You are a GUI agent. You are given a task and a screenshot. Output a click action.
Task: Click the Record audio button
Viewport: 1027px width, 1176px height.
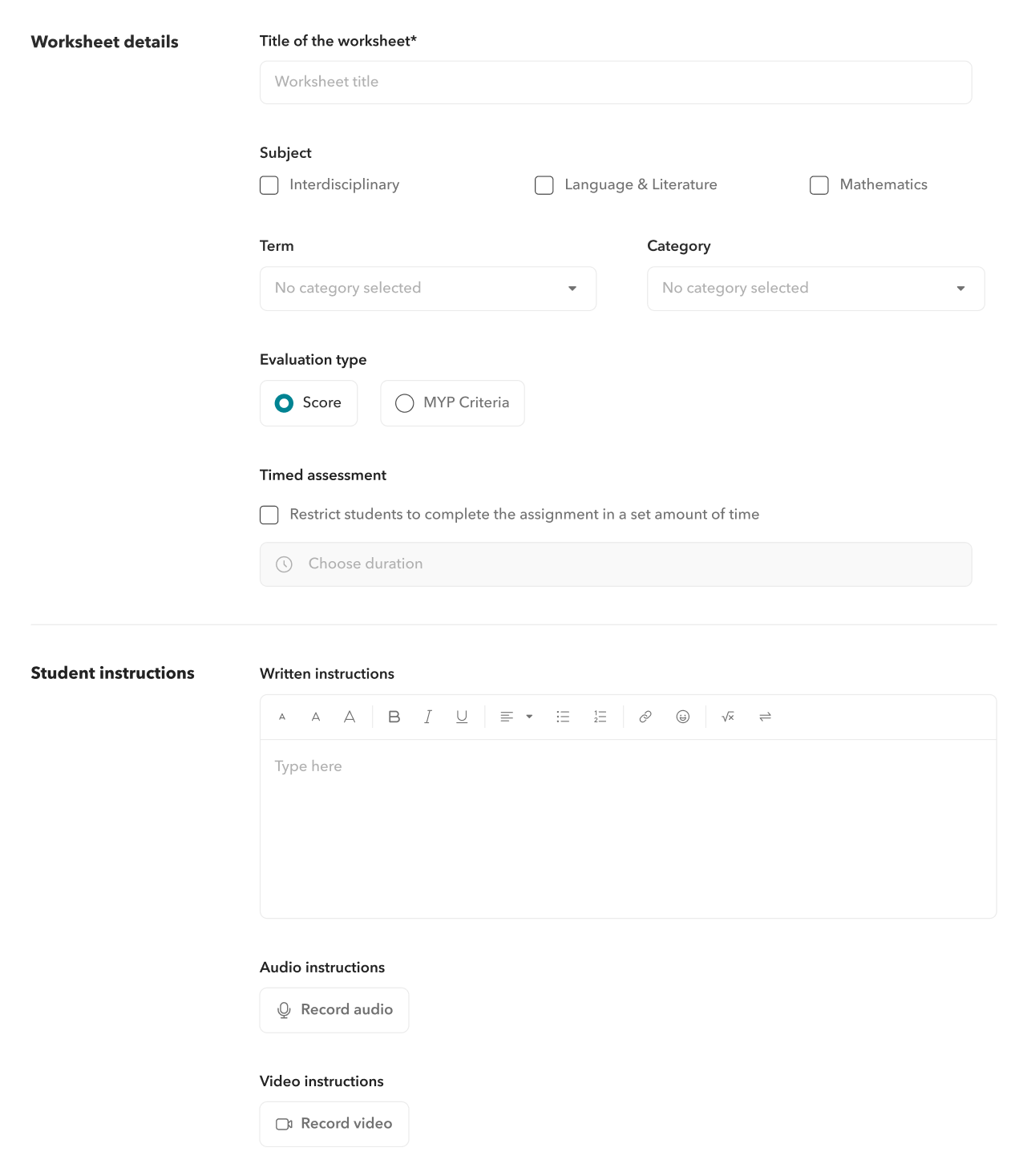pos(334,1010)
